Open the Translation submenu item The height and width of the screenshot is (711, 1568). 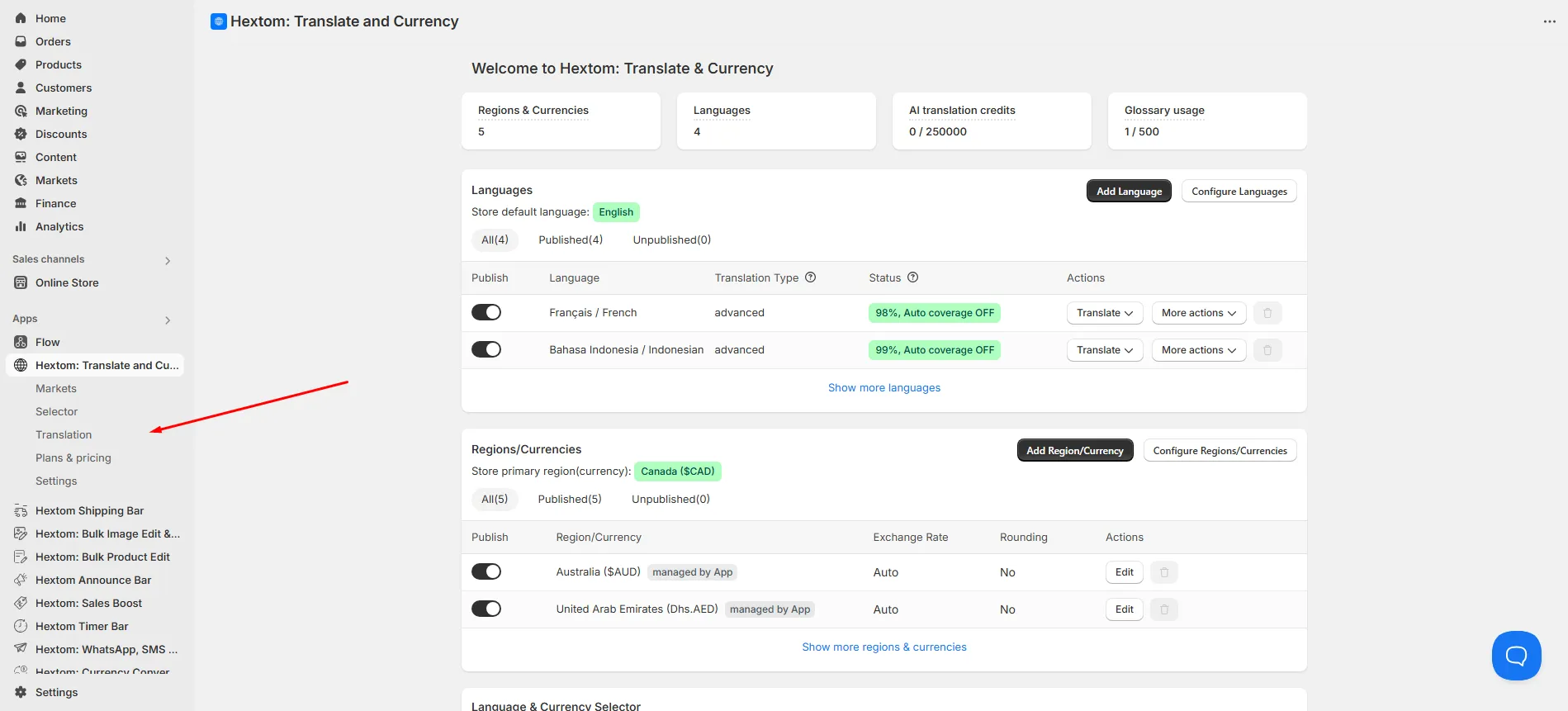click(x=64, y=434)
